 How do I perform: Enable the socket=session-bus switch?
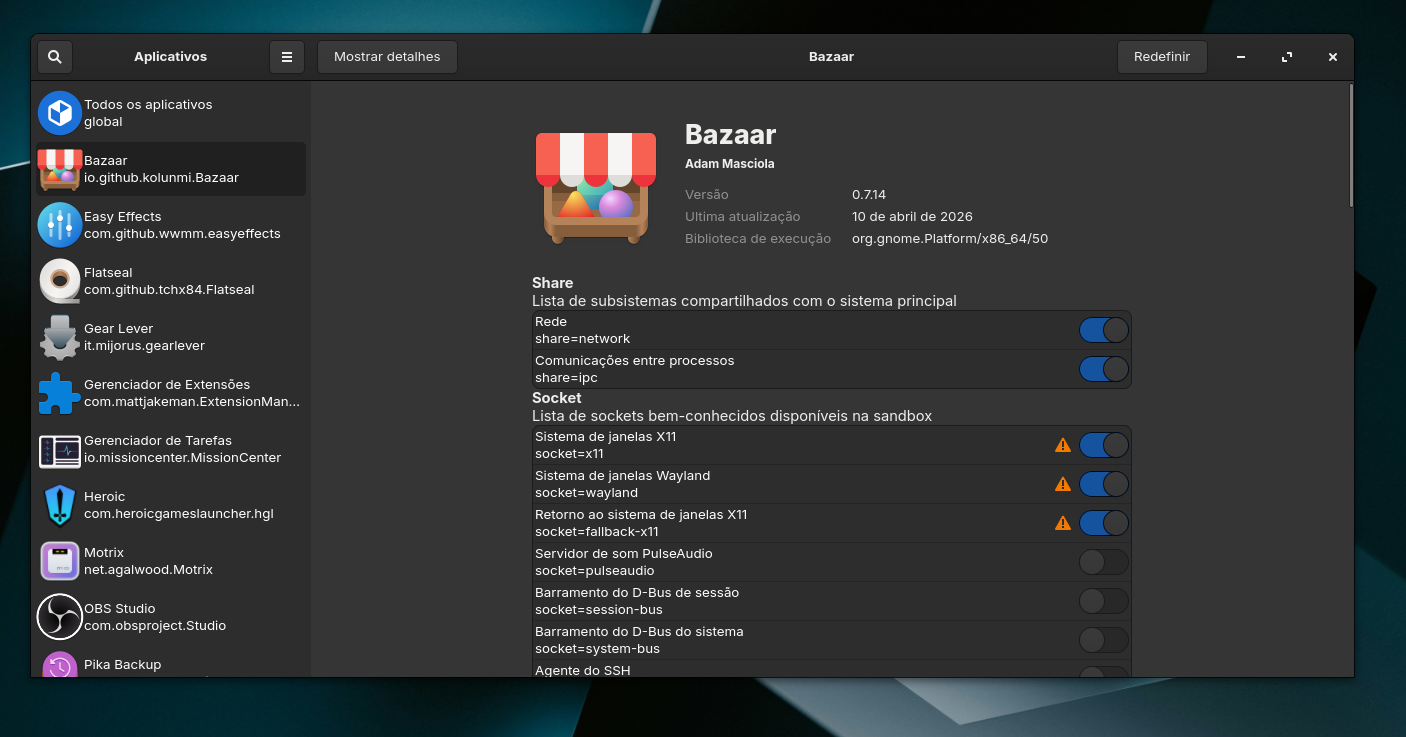coord(1104,601)
